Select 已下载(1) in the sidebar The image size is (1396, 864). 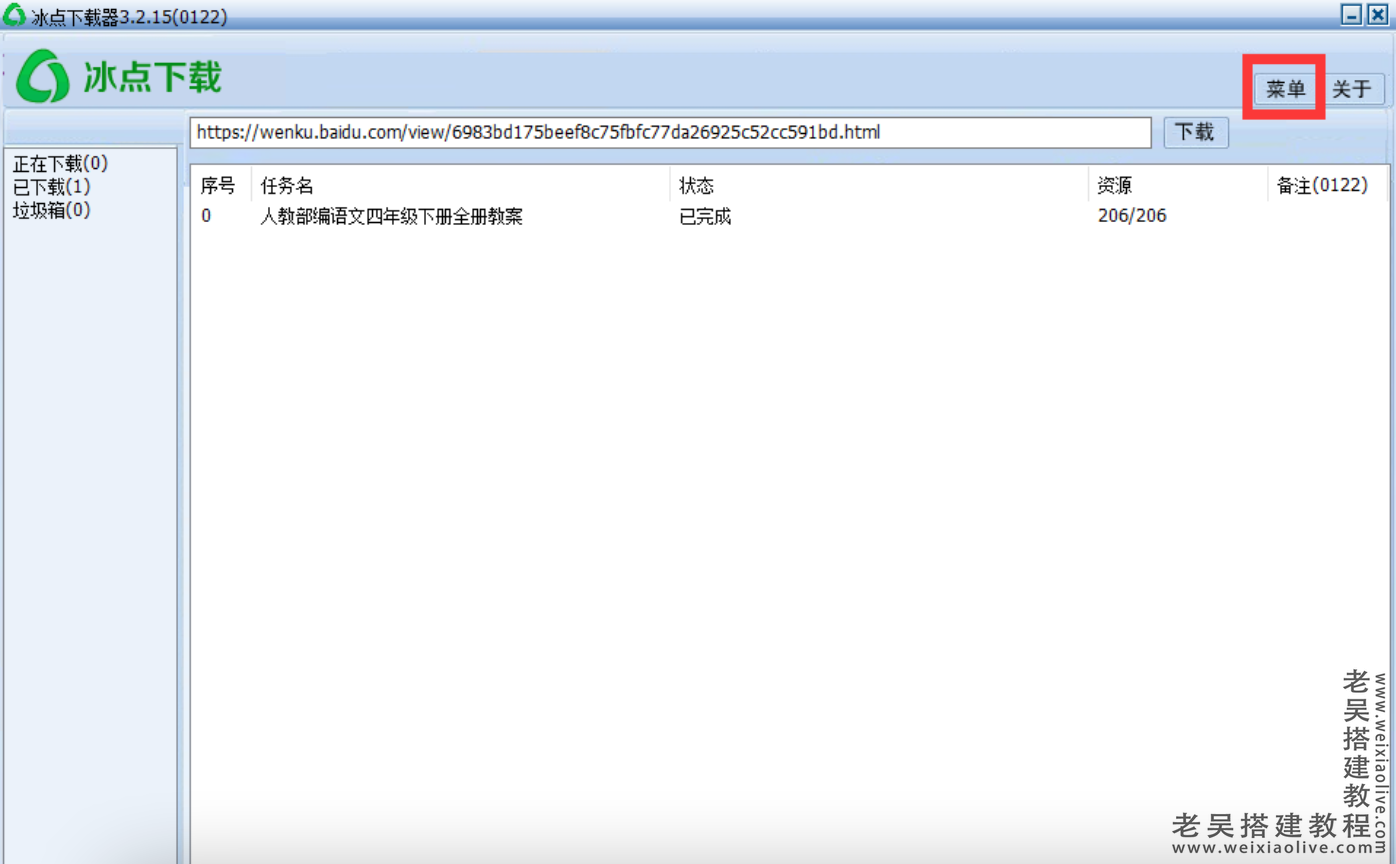52,187
